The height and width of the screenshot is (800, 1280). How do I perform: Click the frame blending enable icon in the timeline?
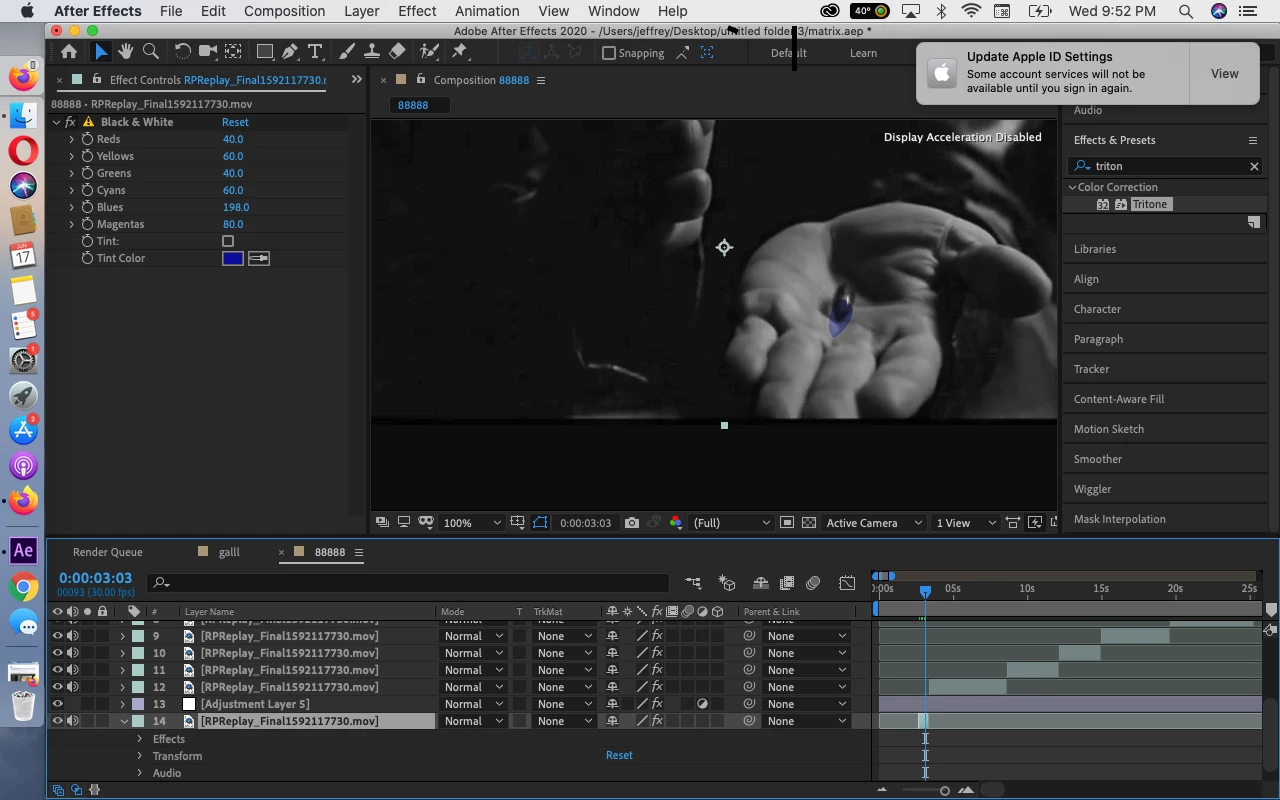pyautogui.click(x=787, y=583)
